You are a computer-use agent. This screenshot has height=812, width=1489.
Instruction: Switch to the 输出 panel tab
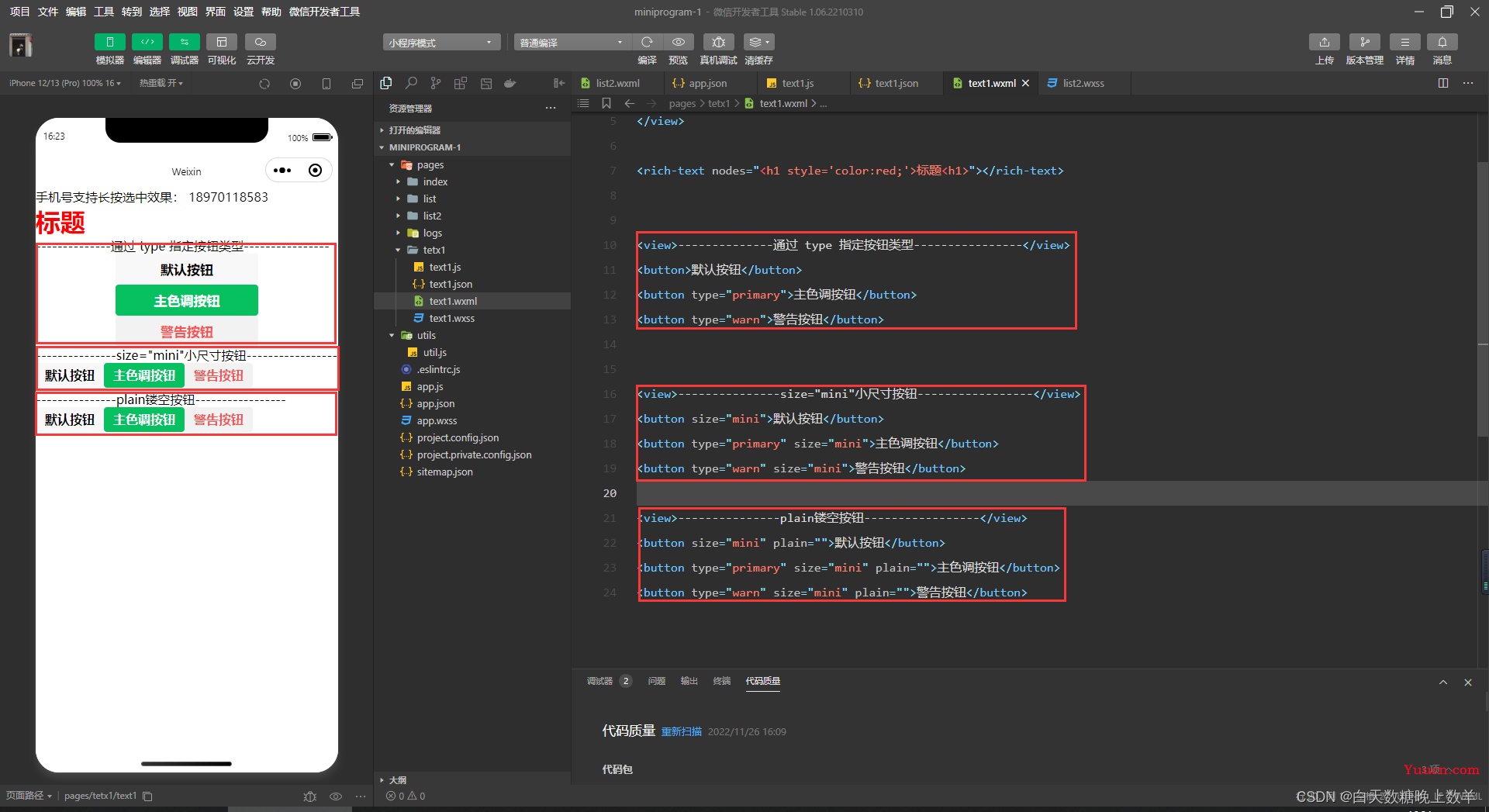click(x=689, y=681)
